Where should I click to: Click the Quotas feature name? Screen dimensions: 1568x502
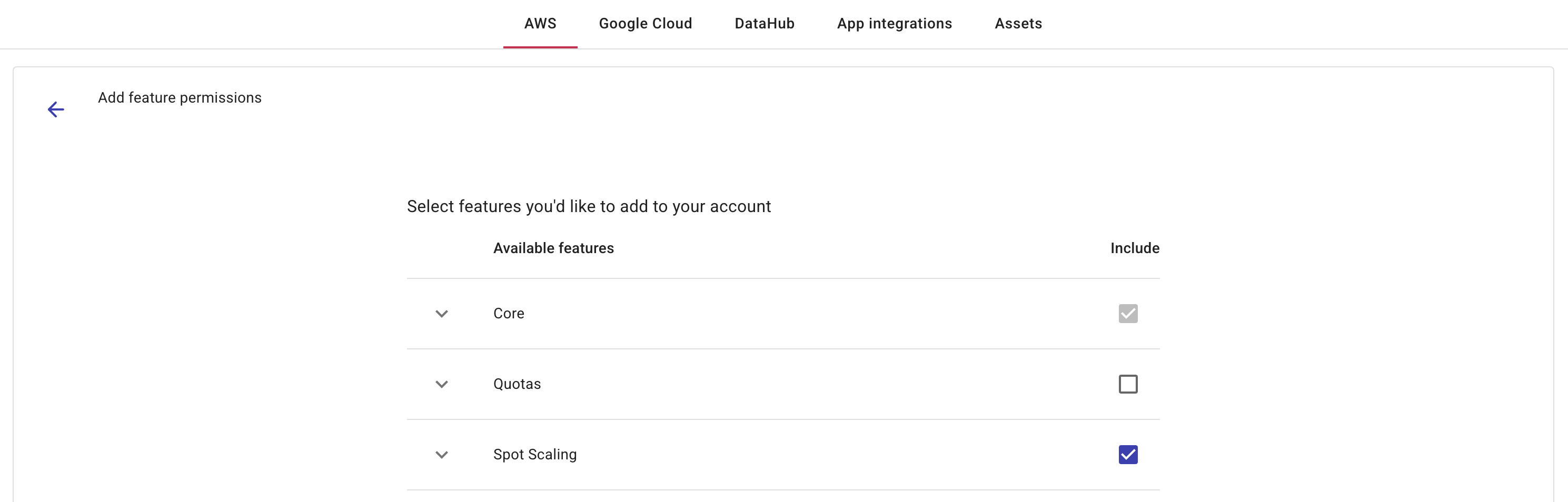point(517,385)
